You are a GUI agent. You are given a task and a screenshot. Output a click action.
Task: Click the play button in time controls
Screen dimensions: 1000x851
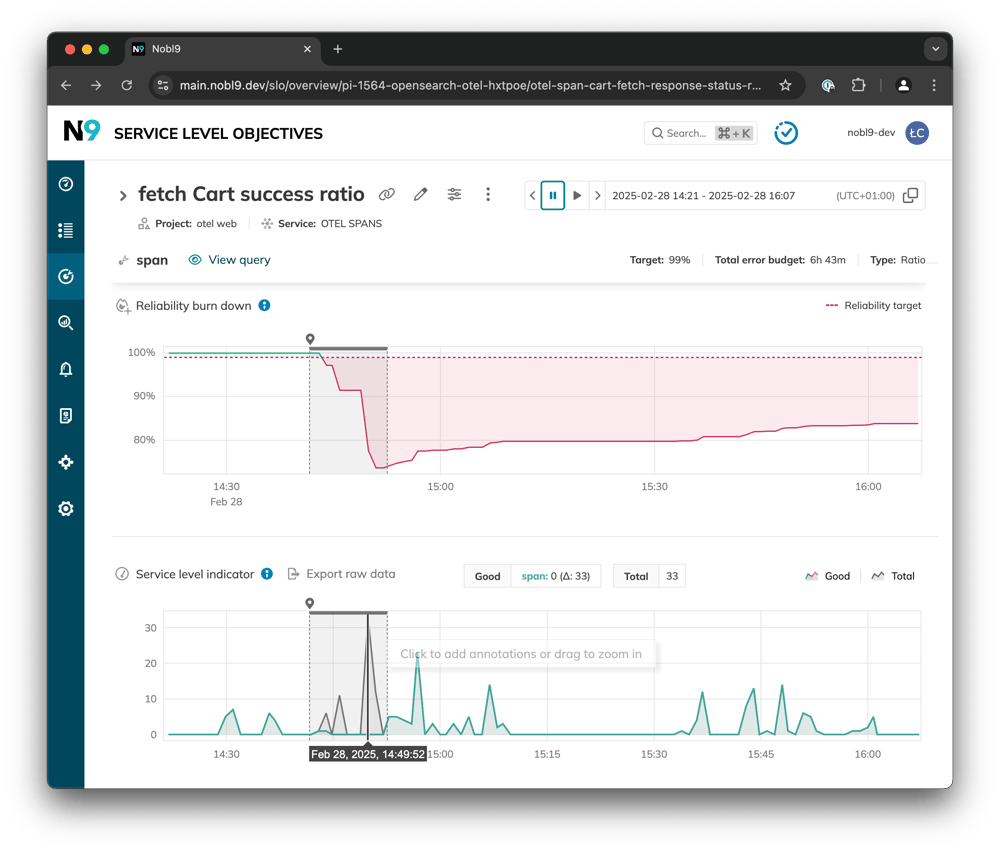point(577,196)
